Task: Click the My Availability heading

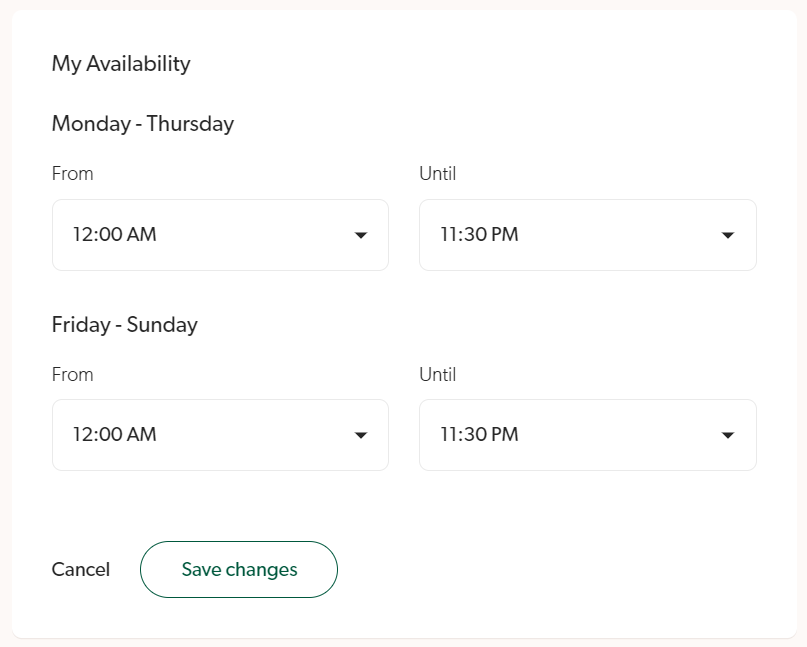Action: click(x=121, y=64)
